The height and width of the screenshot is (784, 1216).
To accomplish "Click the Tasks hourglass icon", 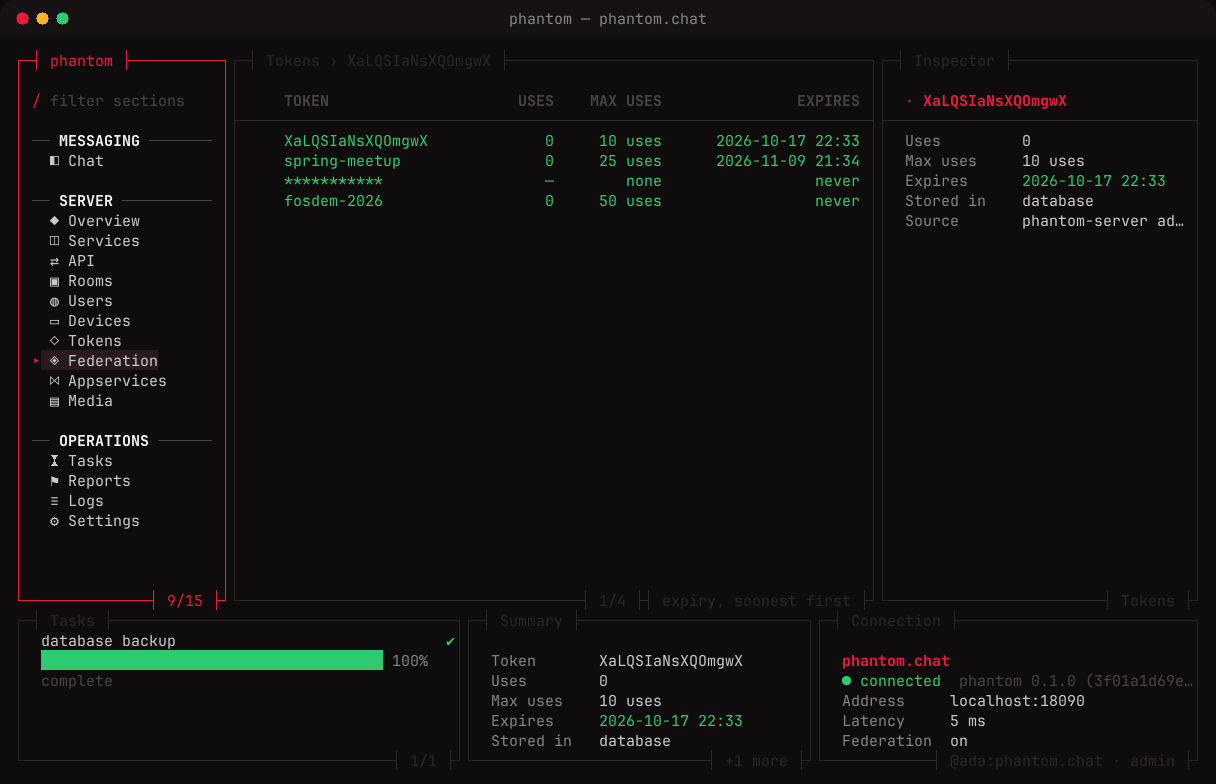I will [54, 461].
